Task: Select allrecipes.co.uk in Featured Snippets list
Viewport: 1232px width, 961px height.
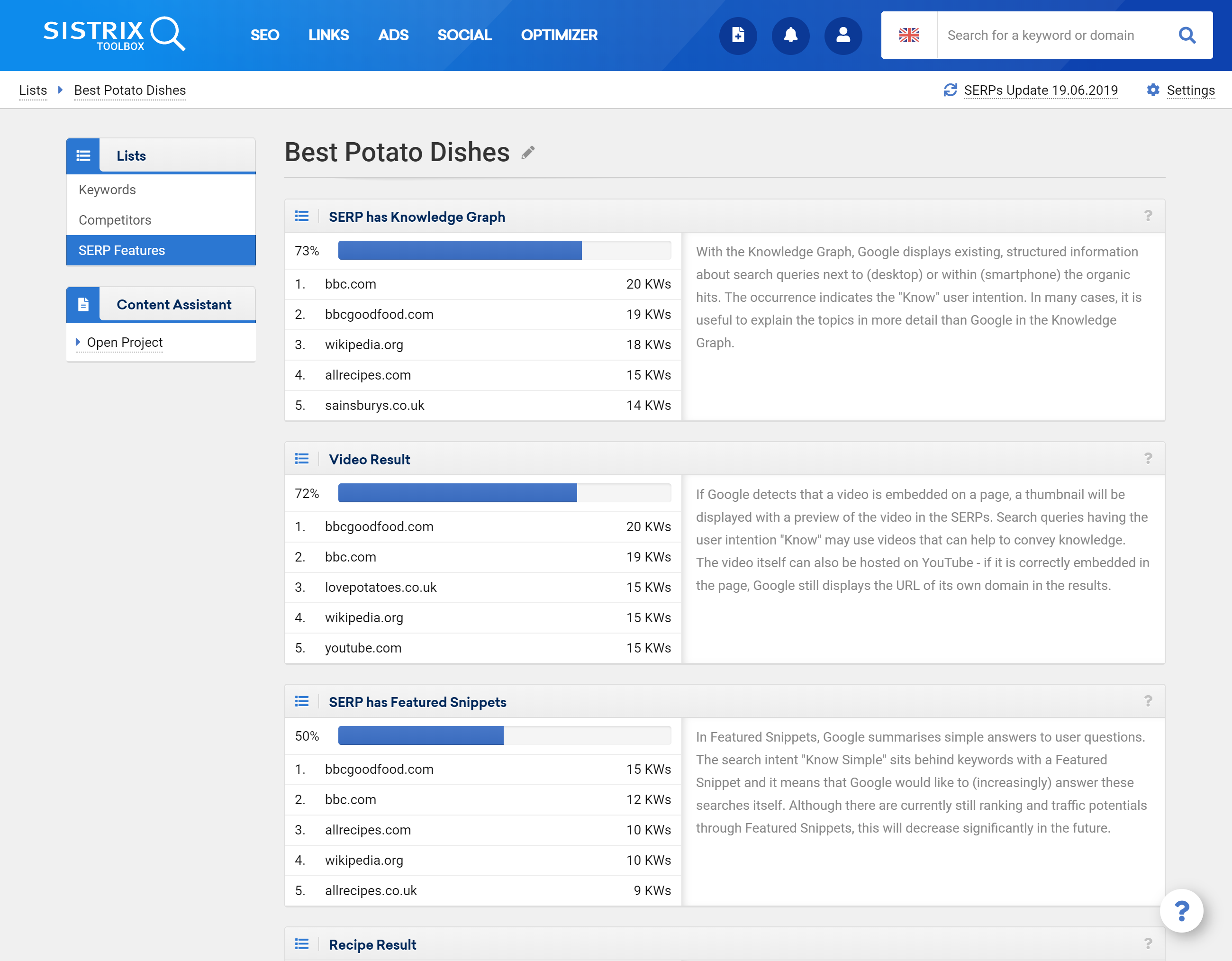Action: tap(371, 890)
